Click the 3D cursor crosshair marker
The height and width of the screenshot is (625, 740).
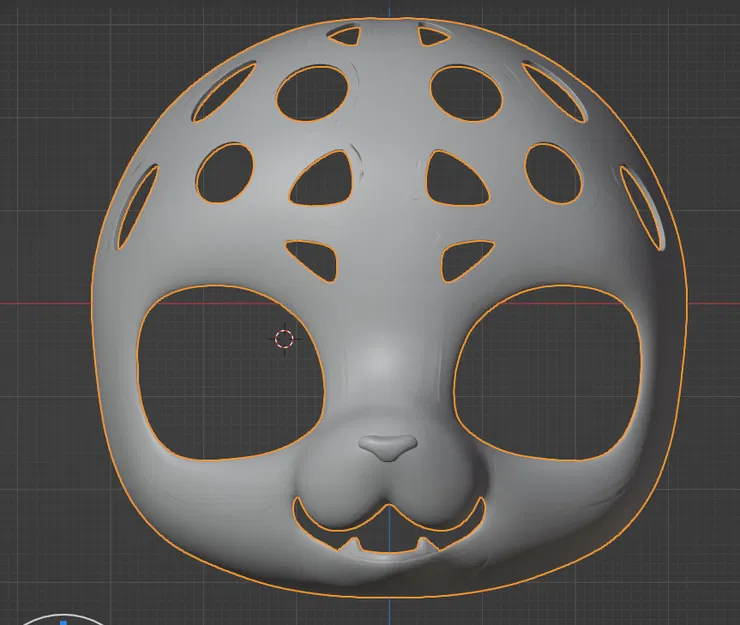[284, 338]
